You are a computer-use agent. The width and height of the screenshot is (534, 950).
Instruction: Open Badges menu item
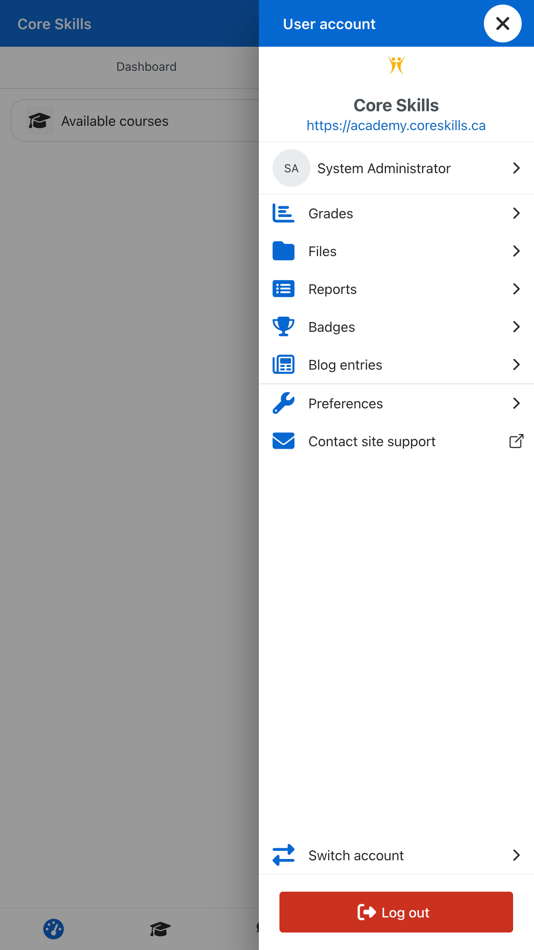tap(396, 327)
